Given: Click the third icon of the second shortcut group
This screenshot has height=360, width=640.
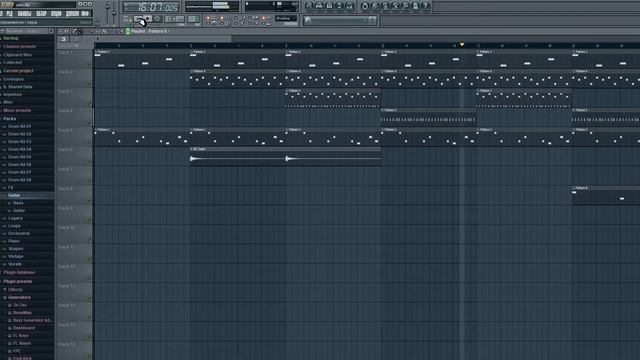Looking at the screenshot, I should (385, 6).
